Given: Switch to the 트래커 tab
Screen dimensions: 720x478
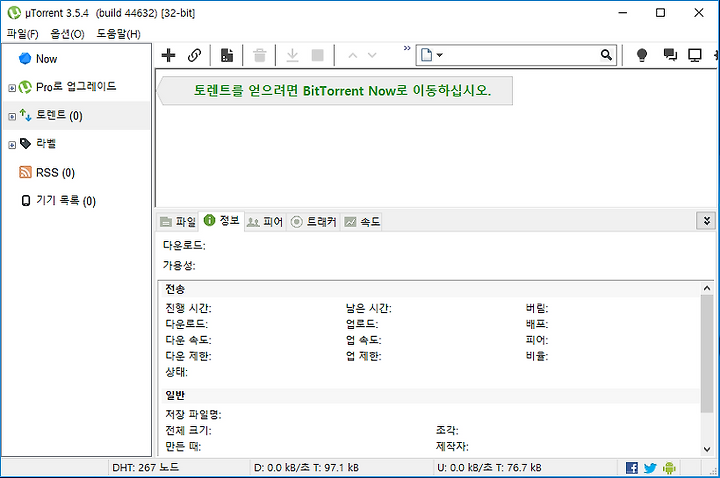Looking at the screenshot, I should (314, 222).
